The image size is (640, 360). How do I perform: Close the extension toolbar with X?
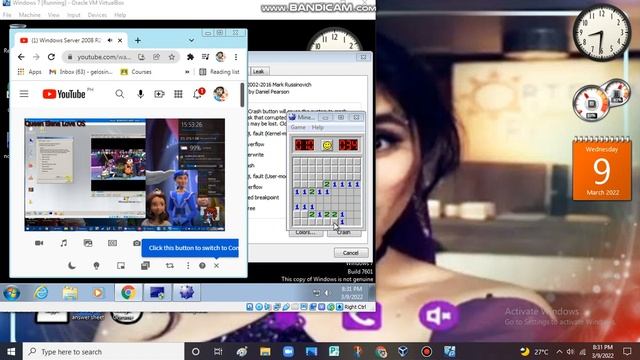[216, 266]
